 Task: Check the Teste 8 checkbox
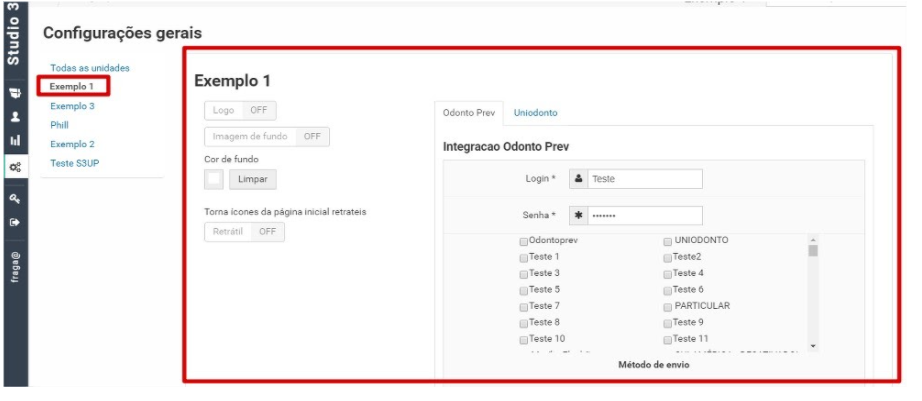(523, 323)
